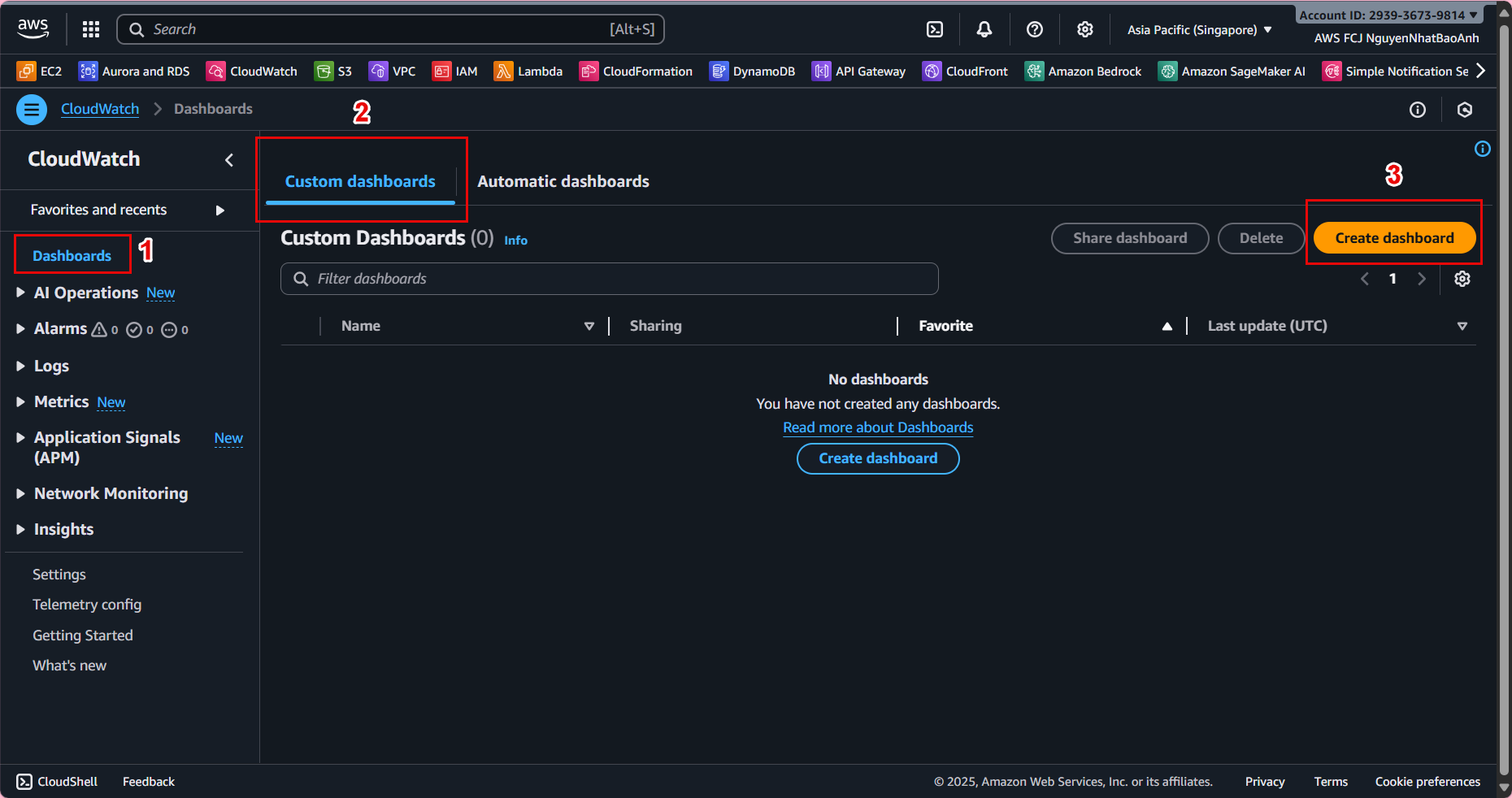Expand the Metrics section

coord(21,401)
